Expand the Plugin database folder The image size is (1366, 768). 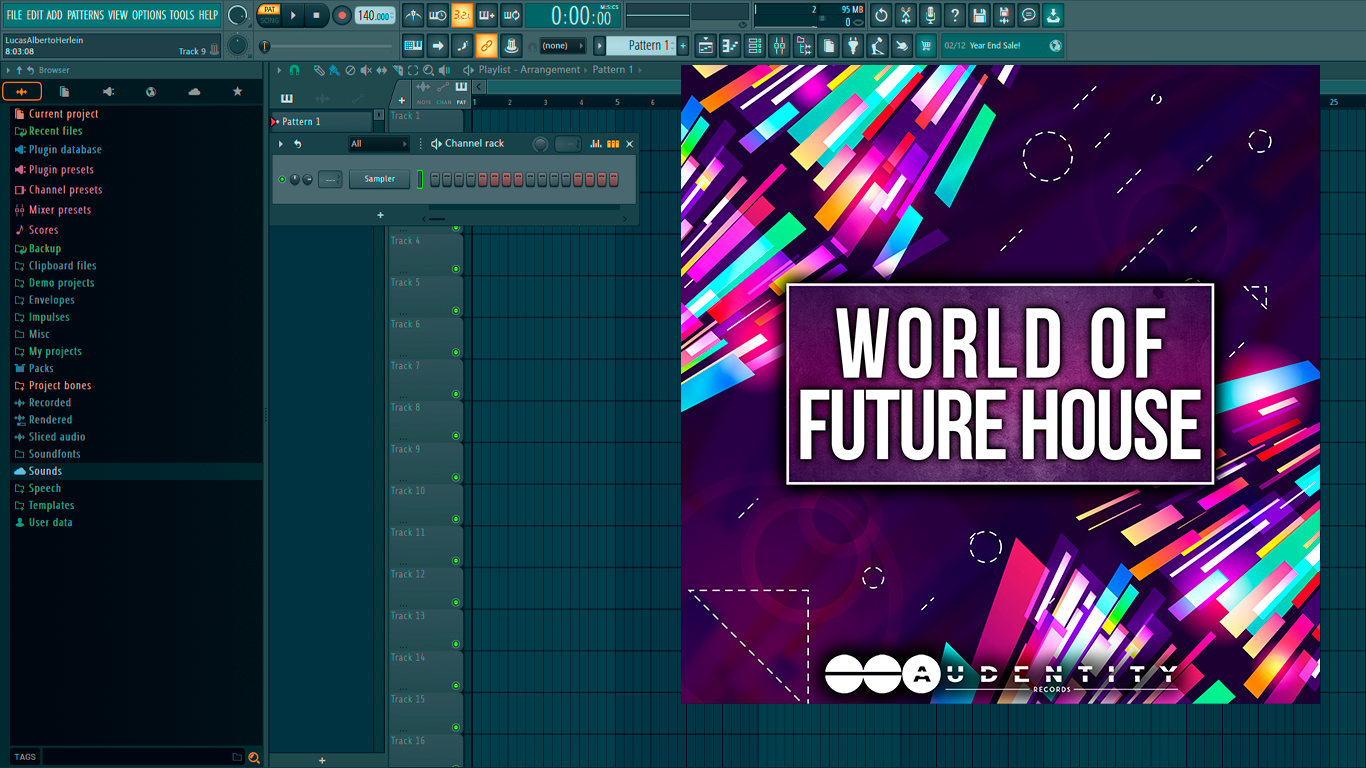(65, 150)
